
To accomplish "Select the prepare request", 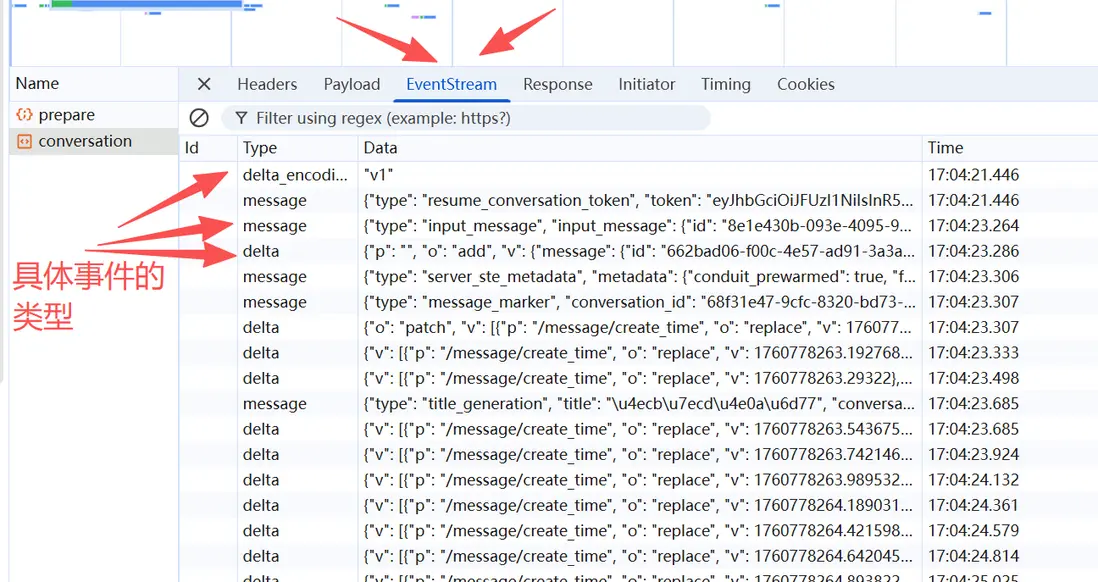I will pyautogui.click(x=66, y=115).
